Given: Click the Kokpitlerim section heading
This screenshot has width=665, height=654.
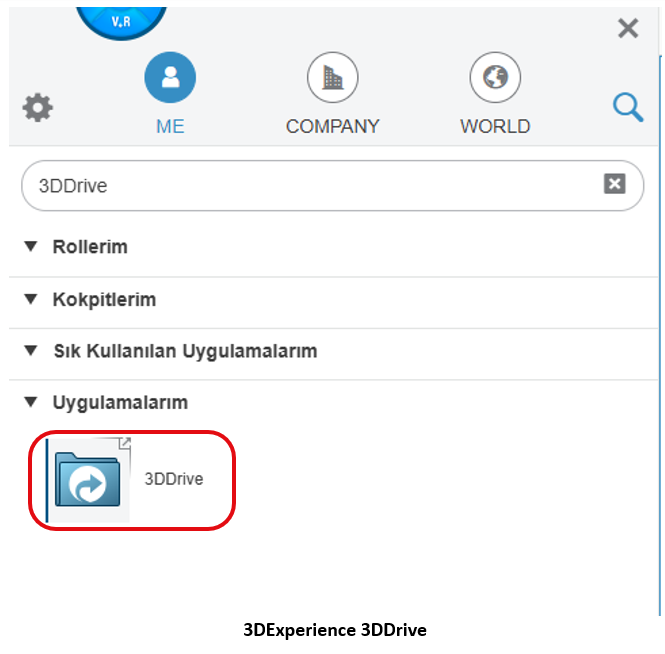Looking at the screenshot, I should 104,299.
